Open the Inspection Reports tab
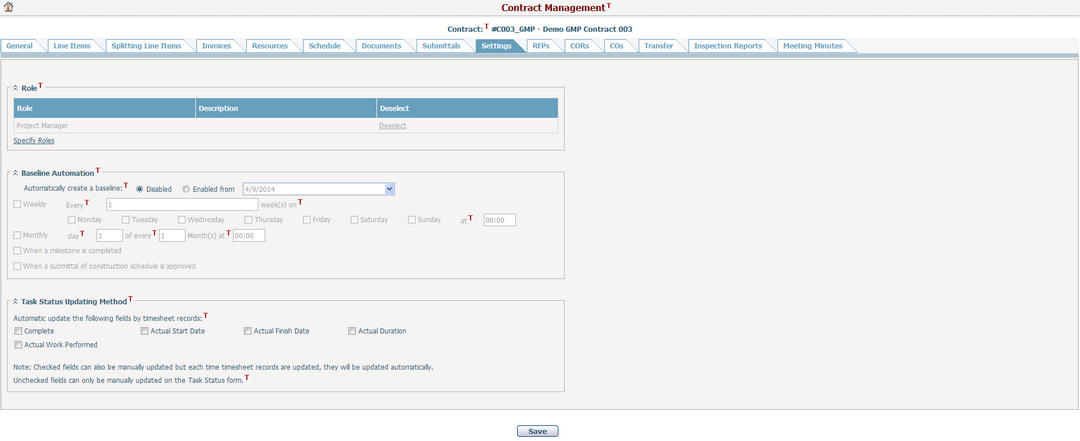The image size is (1080, 441). [730, 46]
